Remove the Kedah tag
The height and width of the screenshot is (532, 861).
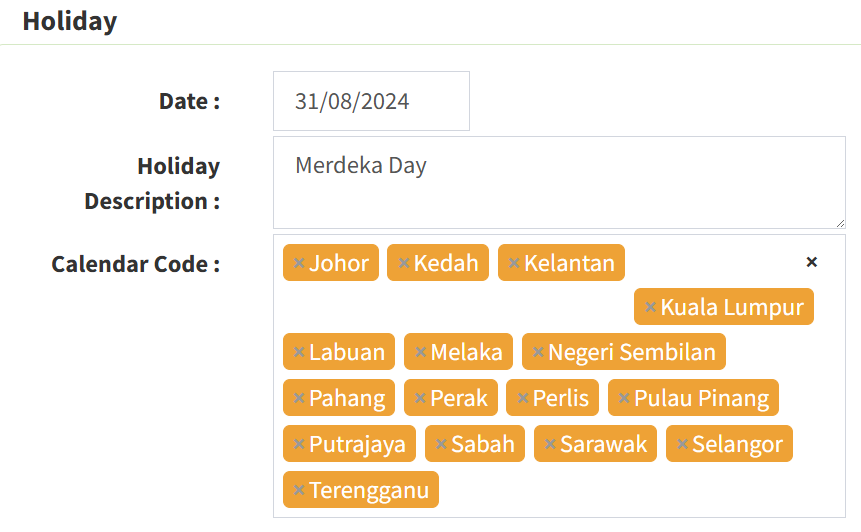click(403, 263)
